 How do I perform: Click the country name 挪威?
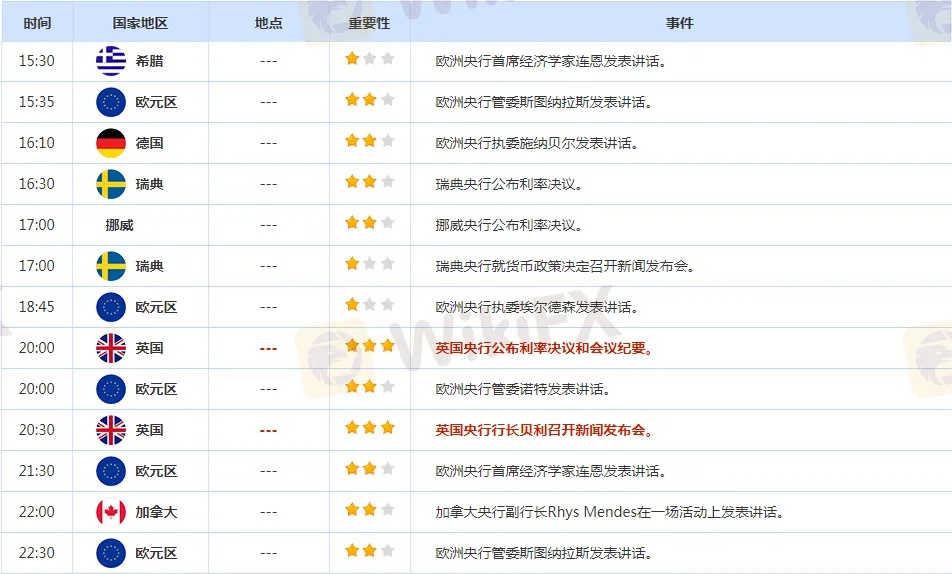click(x=120, y=225)
